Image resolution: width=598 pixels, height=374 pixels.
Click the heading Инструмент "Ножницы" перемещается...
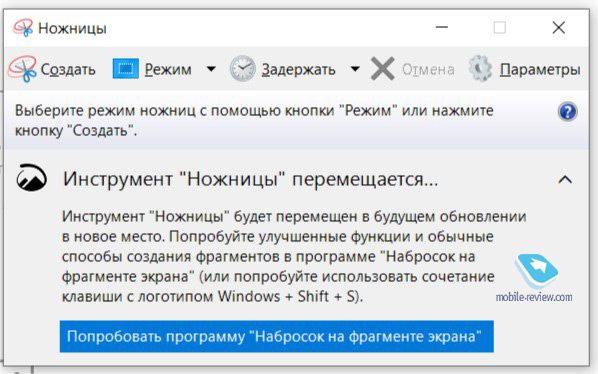(x=251, y=179)
